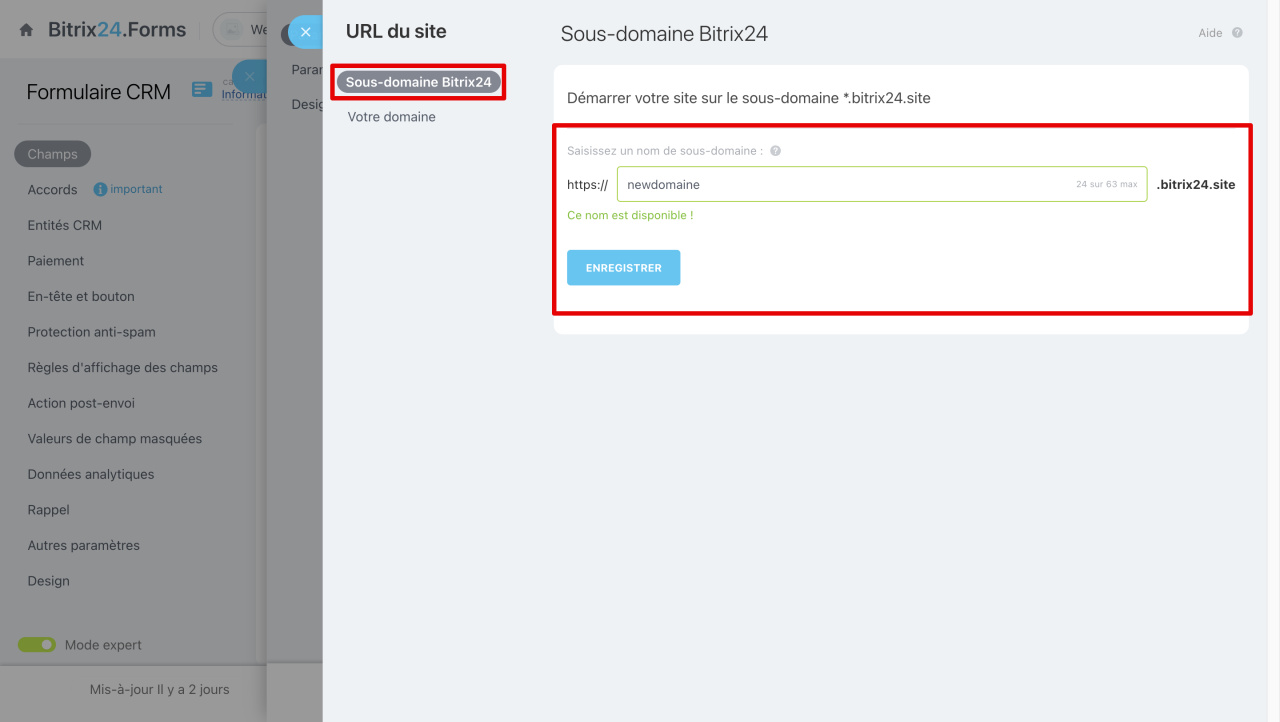Click the blue form icon beside Formulaire CRM
The image size is (1280, 722).
(x=202, y=90)
